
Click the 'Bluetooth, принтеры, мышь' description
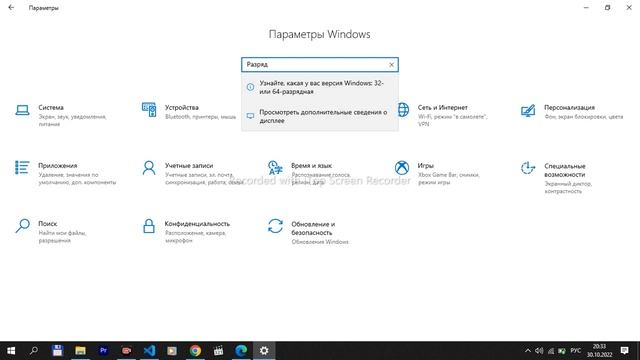click(200, 117)
